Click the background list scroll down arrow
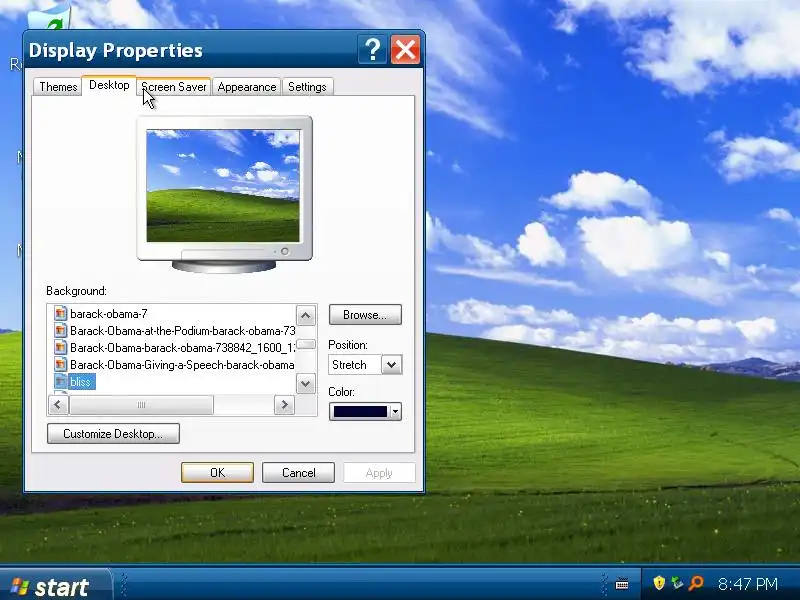 pos(306,384)
